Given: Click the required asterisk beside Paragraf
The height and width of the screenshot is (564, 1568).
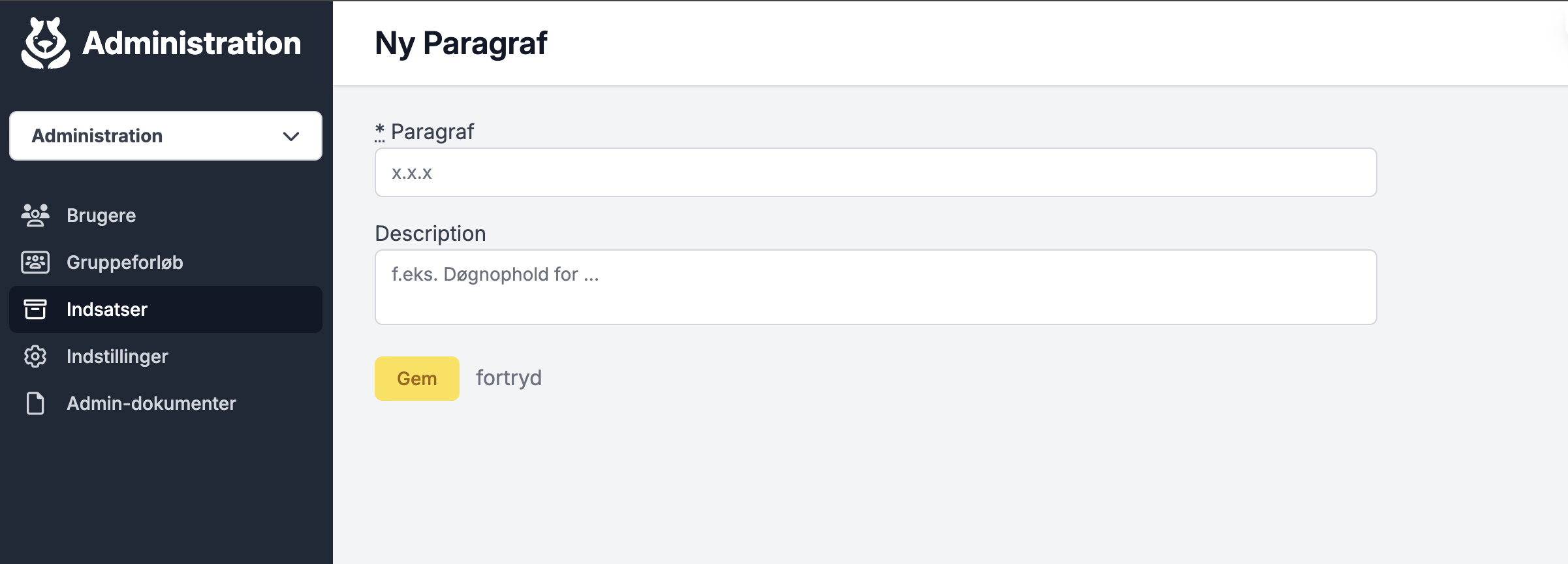Looking at the screenshot, I should [380, 132].
